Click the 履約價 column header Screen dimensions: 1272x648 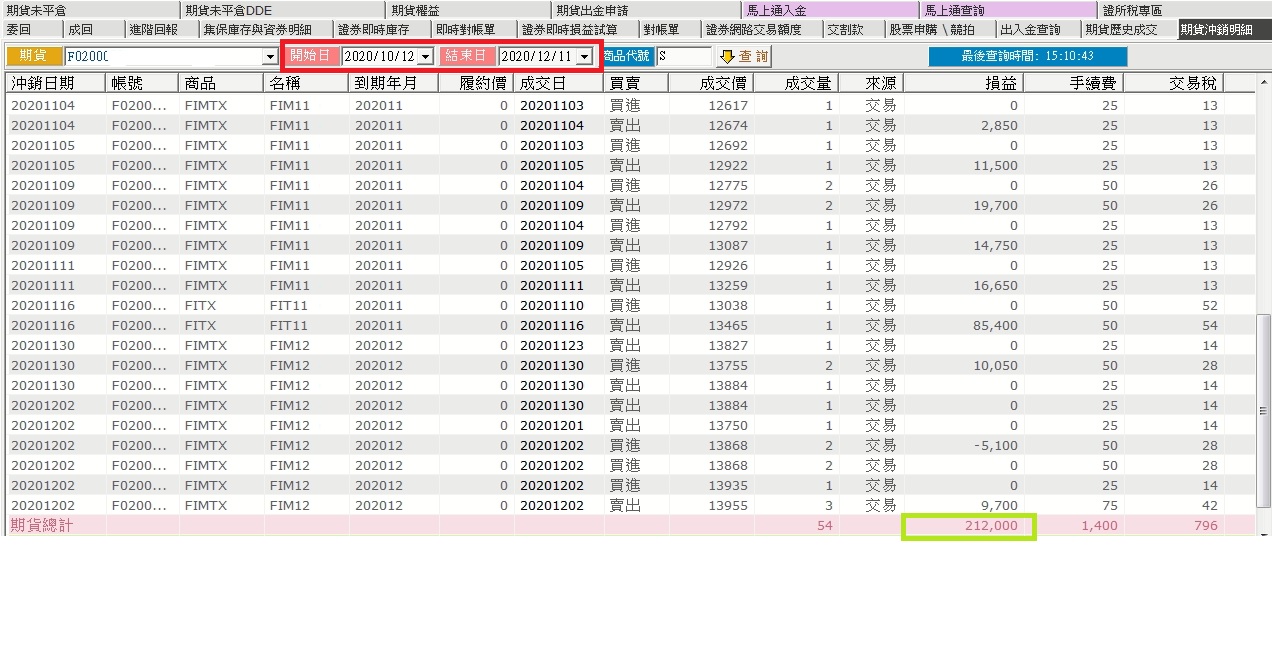coord(475,83)
